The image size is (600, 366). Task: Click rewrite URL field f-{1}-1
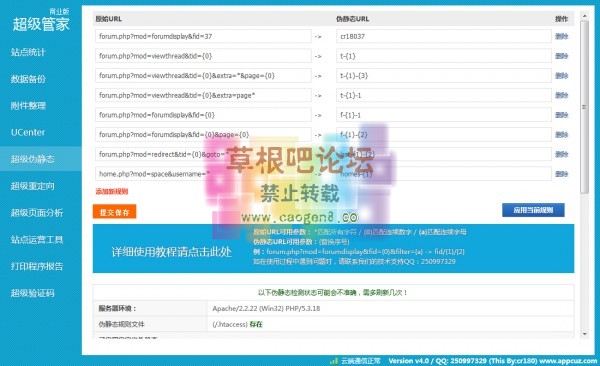coord(444,115)
